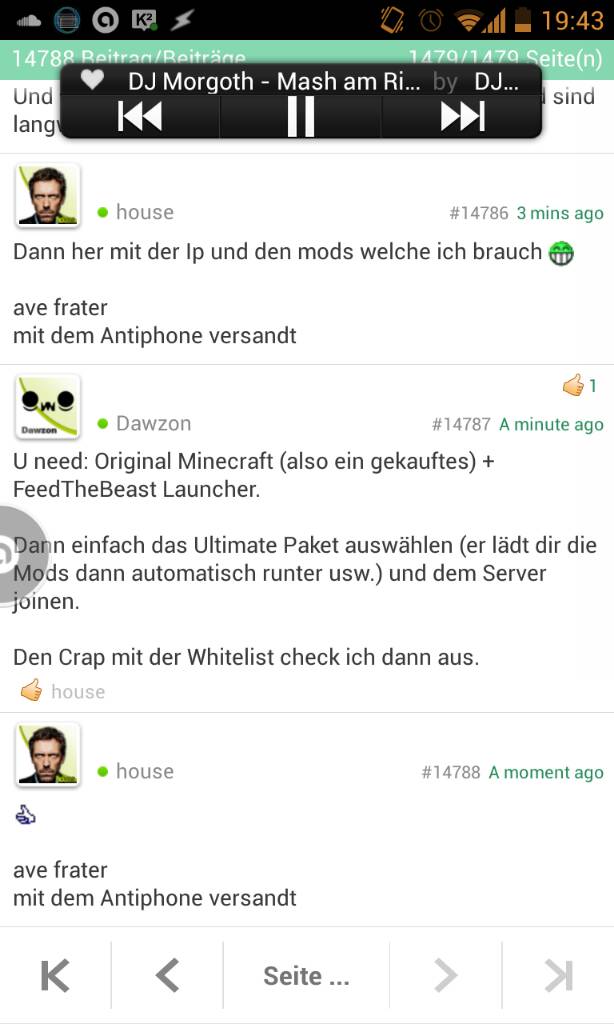Viewport: 614px width, 1024px height.
Task: Favorite the track with heart icon
Action: (x=92, y=80)
